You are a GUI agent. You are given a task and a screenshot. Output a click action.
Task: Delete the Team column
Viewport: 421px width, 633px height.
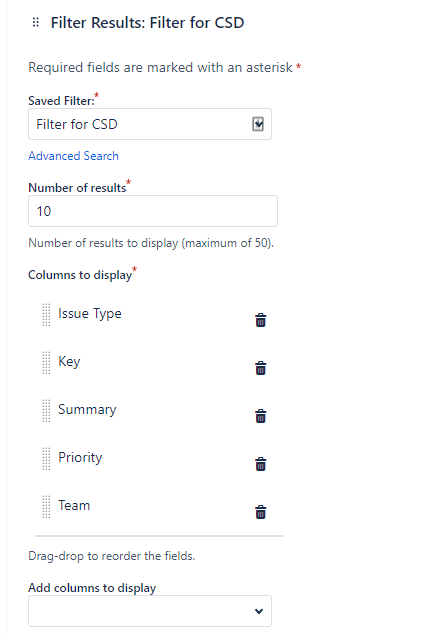click(261, 512)
